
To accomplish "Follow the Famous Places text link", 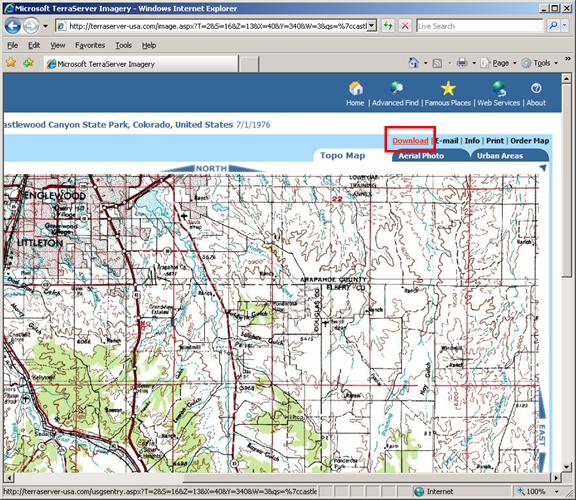I will click(448, 103).
